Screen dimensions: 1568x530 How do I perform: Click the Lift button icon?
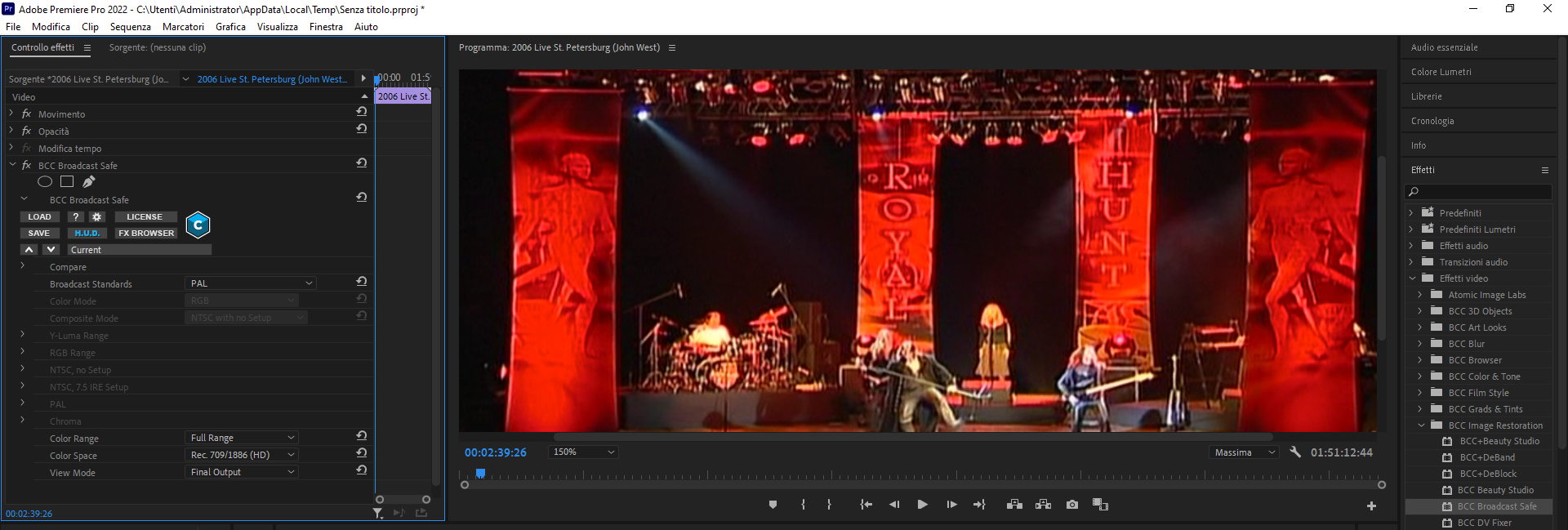coord(1014,505)
